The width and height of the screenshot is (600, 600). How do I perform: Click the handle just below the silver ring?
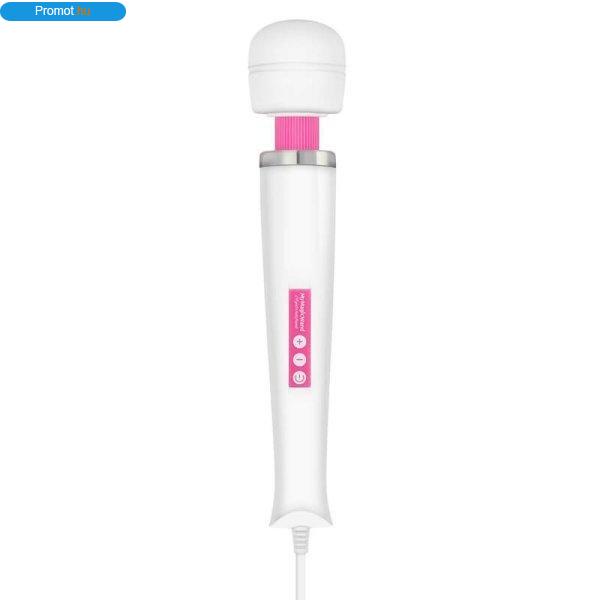point(298,180)
